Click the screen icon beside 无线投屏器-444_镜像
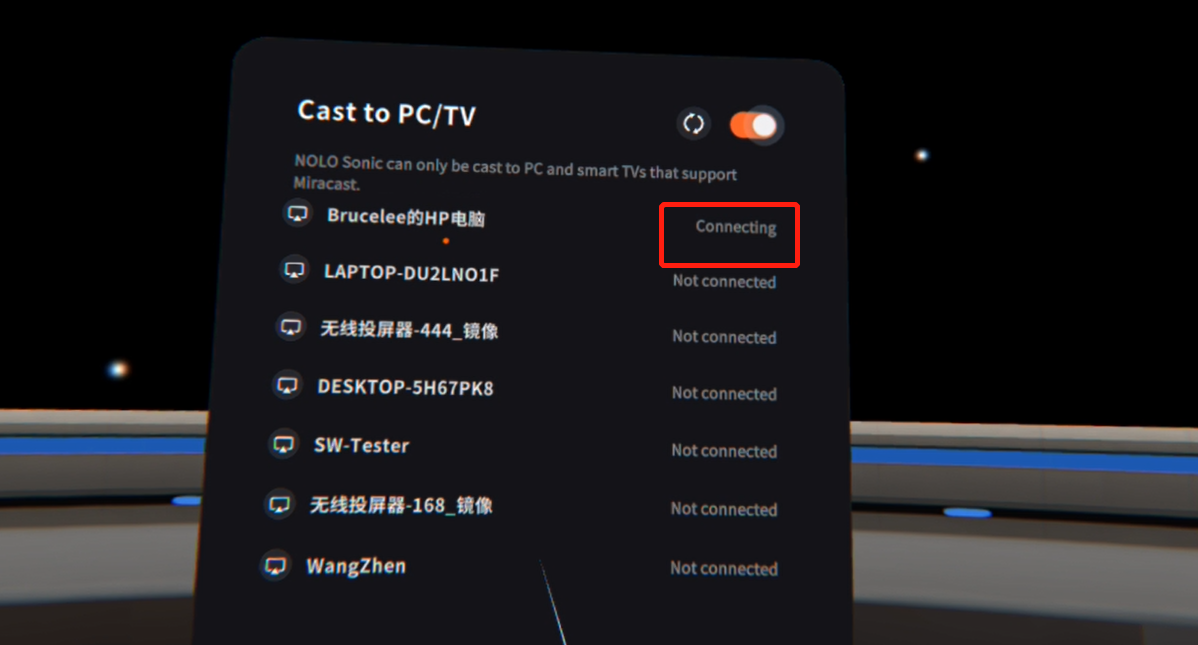This screenshot has width=1198, height=645. click(290, 327)
